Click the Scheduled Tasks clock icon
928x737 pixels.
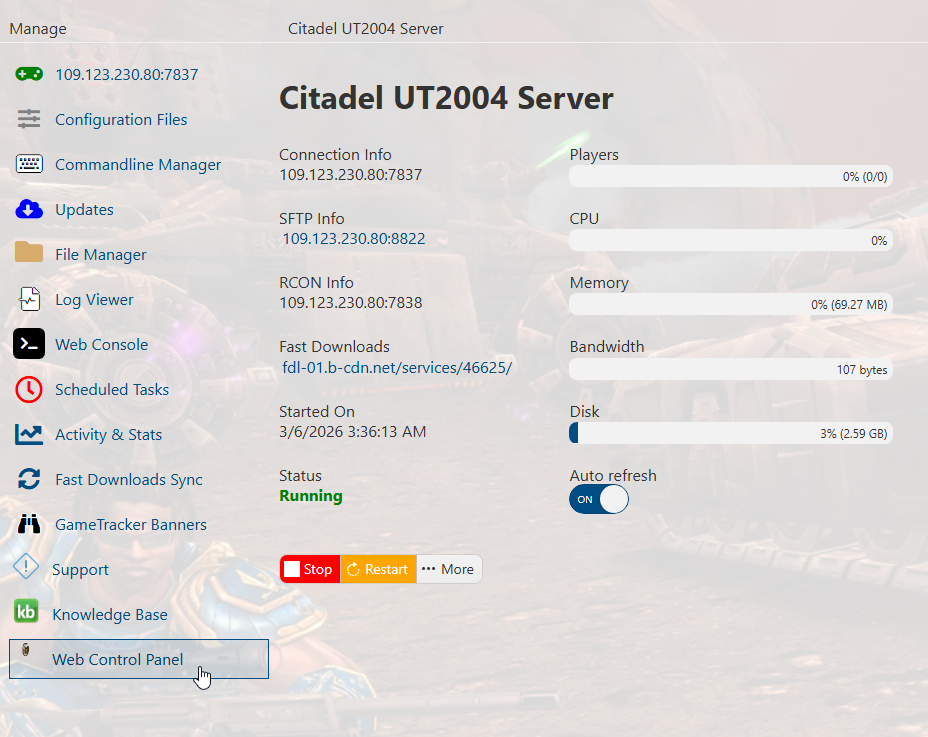tap(28, 389)
